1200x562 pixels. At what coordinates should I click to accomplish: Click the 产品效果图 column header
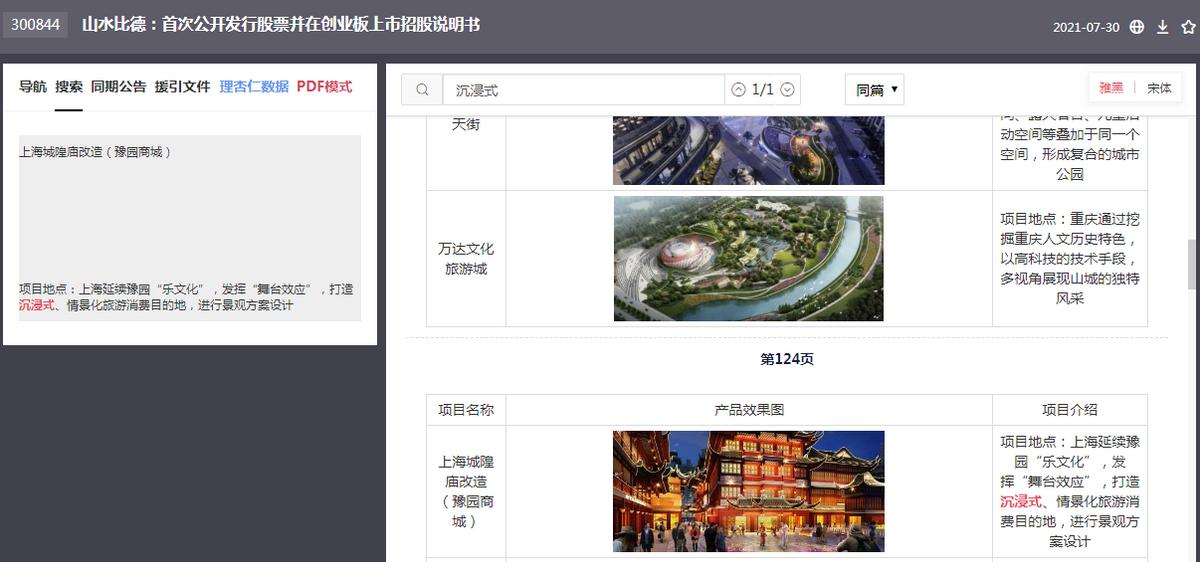click(x=749, y=410)
